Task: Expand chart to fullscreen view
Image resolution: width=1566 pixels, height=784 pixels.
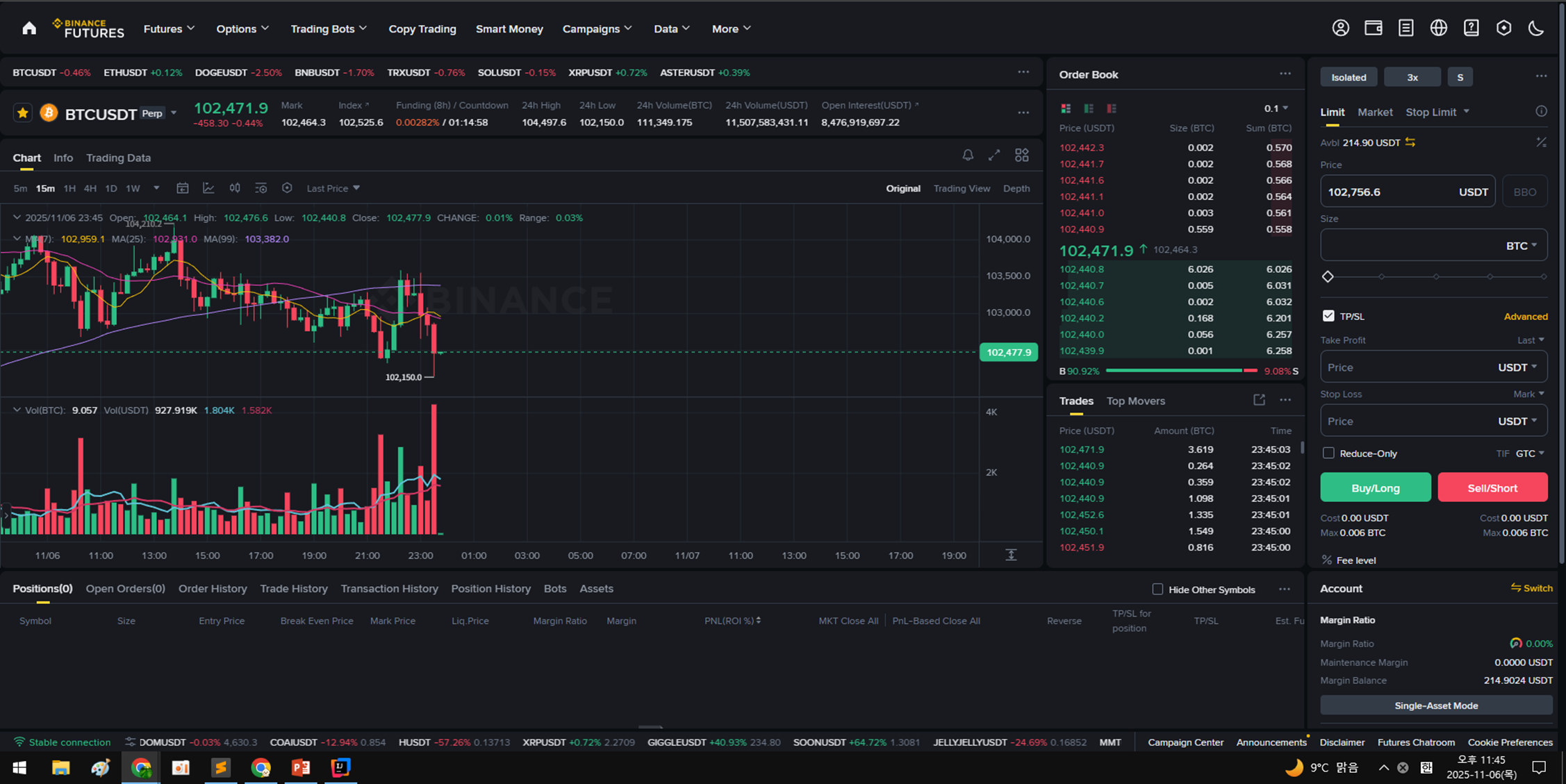Action: pyautogui.click(x=994, y=155)
